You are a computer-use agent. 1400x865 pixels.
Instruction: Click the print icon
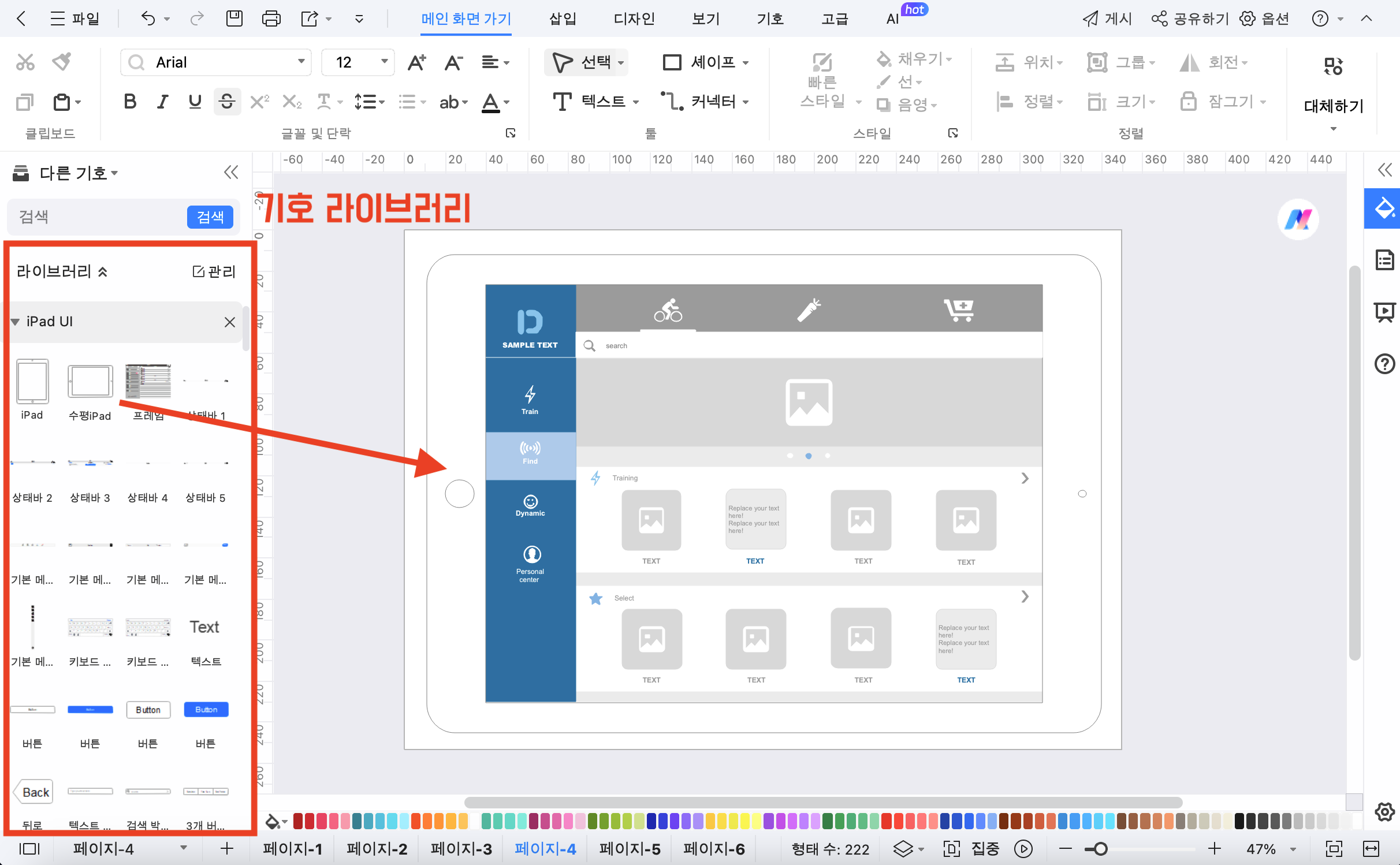pos(271,19)
